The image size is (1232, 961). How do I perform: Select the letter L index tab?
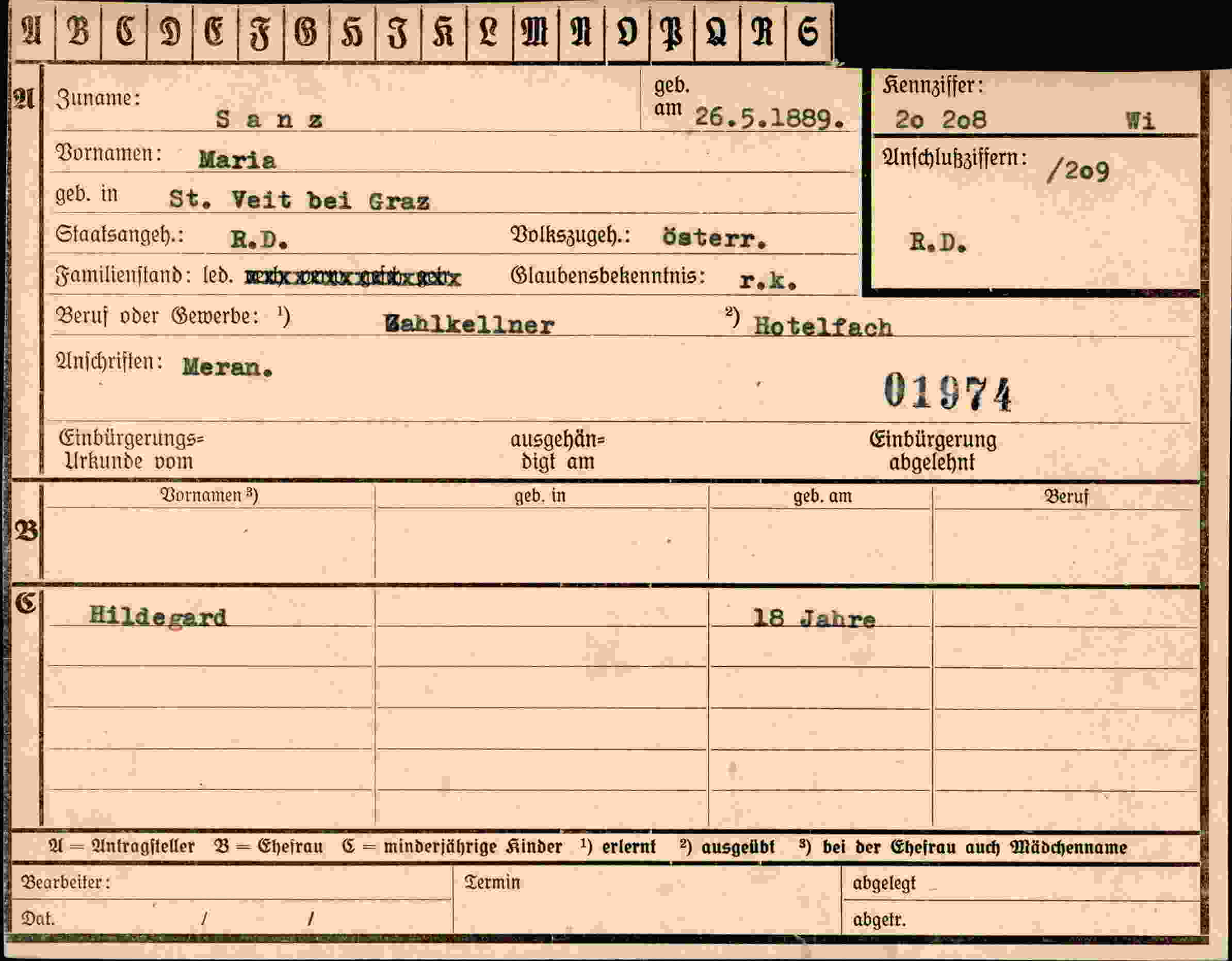click(490, 31)
